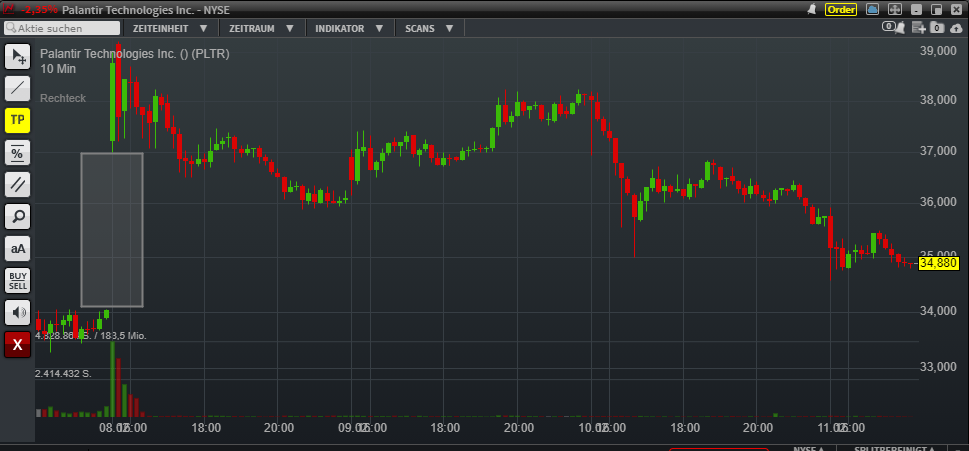Click the BUY SELL marker tool
This screenshot has height=451, width=969.
[17, 280]
